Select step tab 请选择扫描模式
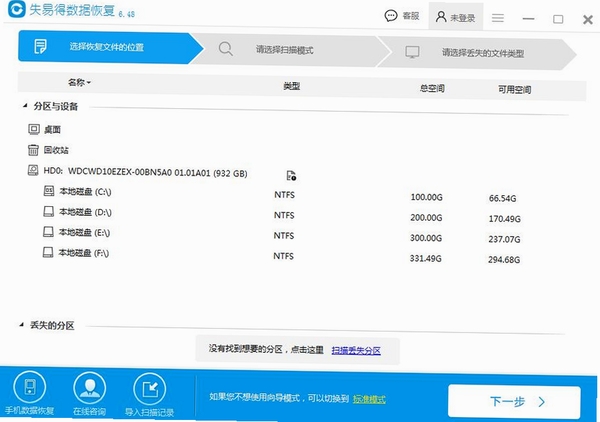The height and width of the screenshot is (422, 600). click(x=291, y=50)
